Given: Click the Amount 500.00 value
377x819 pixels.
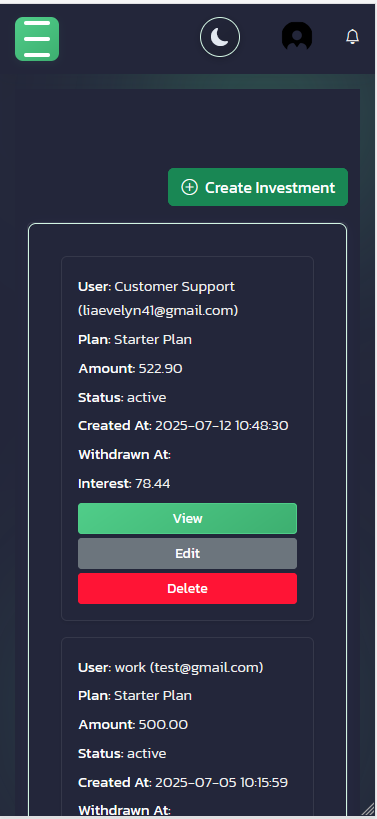Looking at the screenshot, I should pos(163,725).
